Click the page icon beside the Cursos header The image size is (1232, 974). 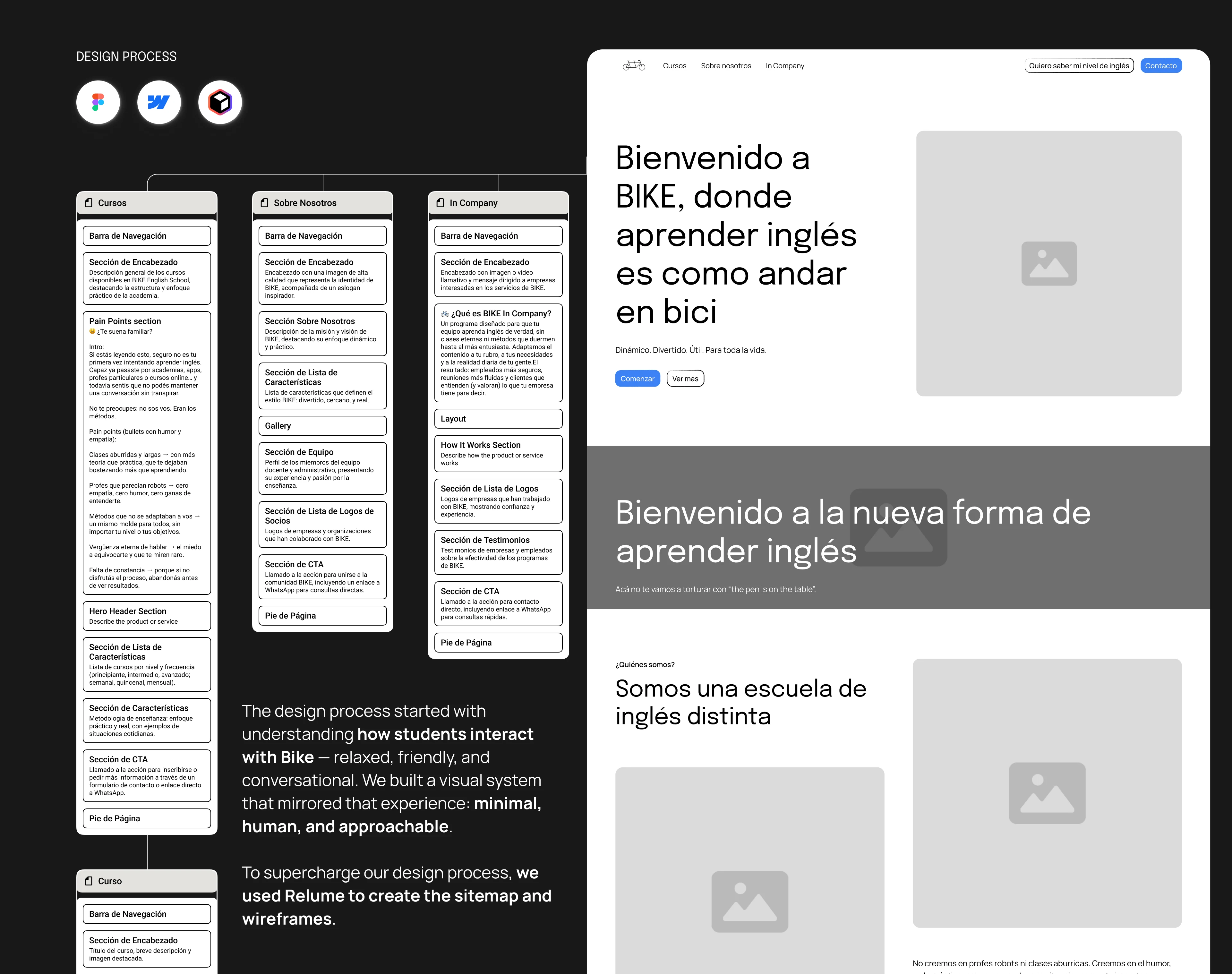coord(89,203)
